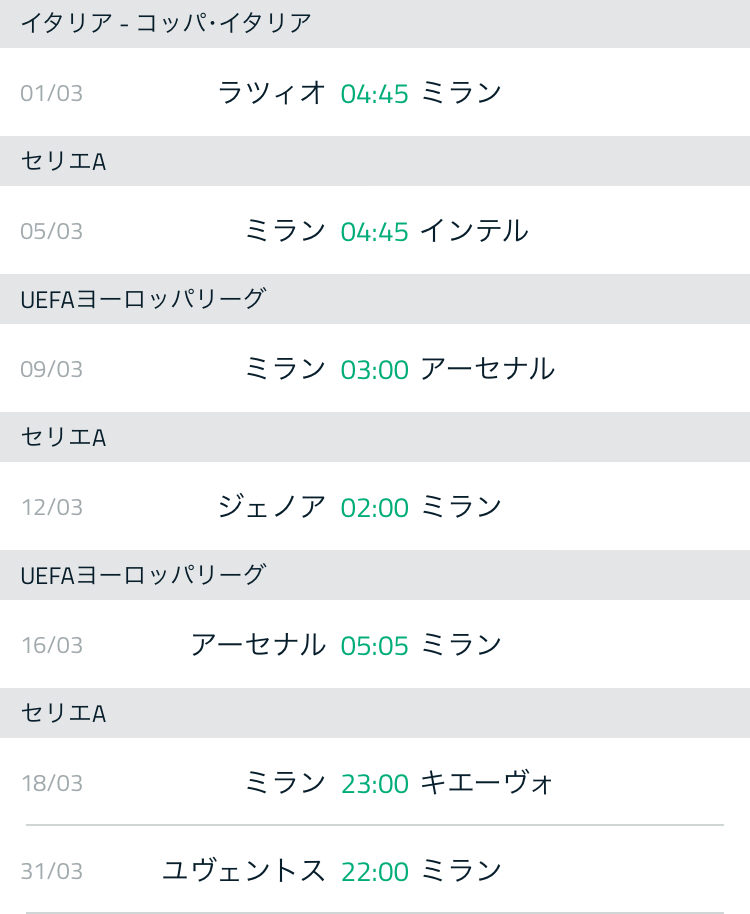This screenshot has height=914, width=750.
Task: Tap the last セリエA section header
Action: click(375, 713)
